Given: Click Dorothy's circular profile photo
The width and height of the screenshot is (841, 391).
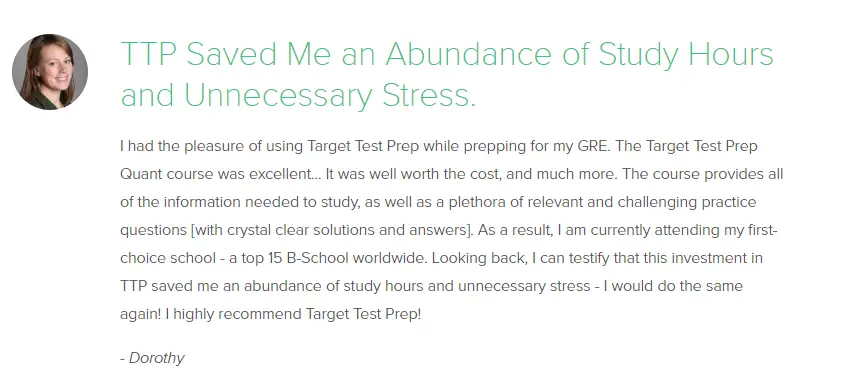Looking at the screenshot, I should pos(50,72).
